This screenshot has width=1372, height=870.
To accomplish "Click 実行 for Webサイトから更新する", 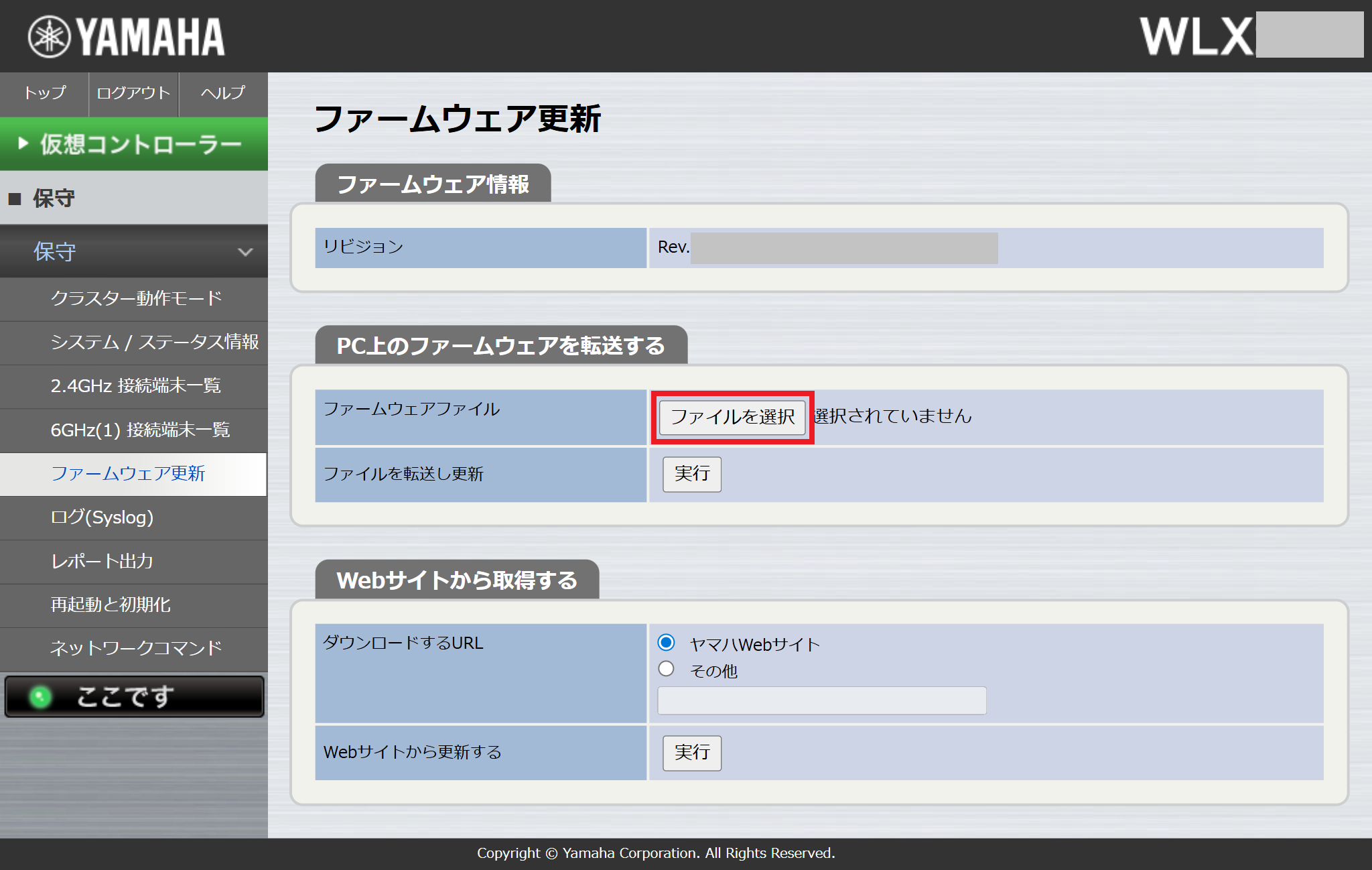I will click(x=692, y=753).
